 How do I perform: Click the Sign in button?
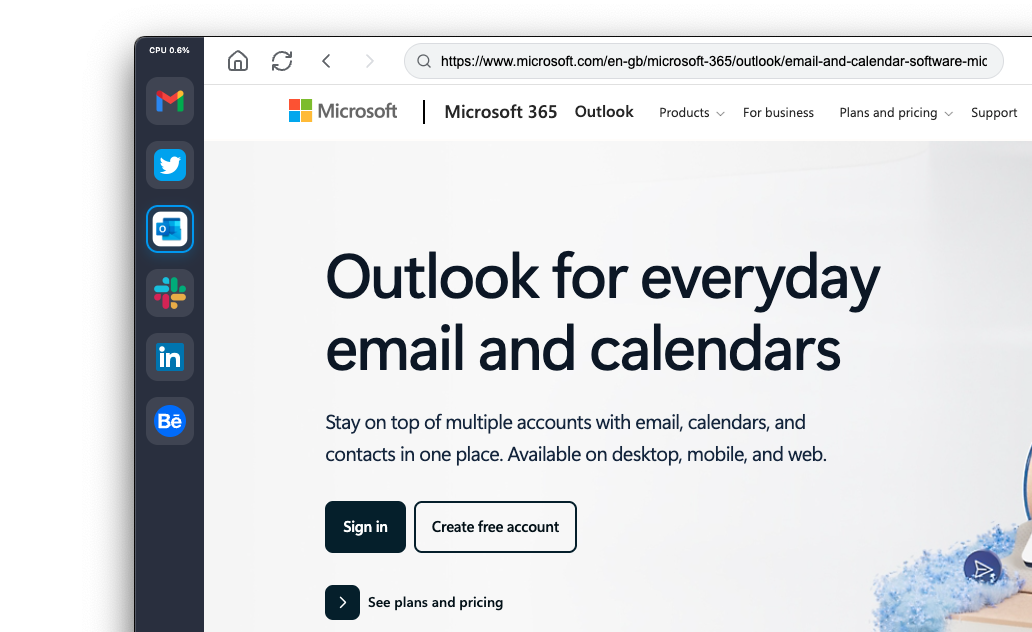pos(365,527)
